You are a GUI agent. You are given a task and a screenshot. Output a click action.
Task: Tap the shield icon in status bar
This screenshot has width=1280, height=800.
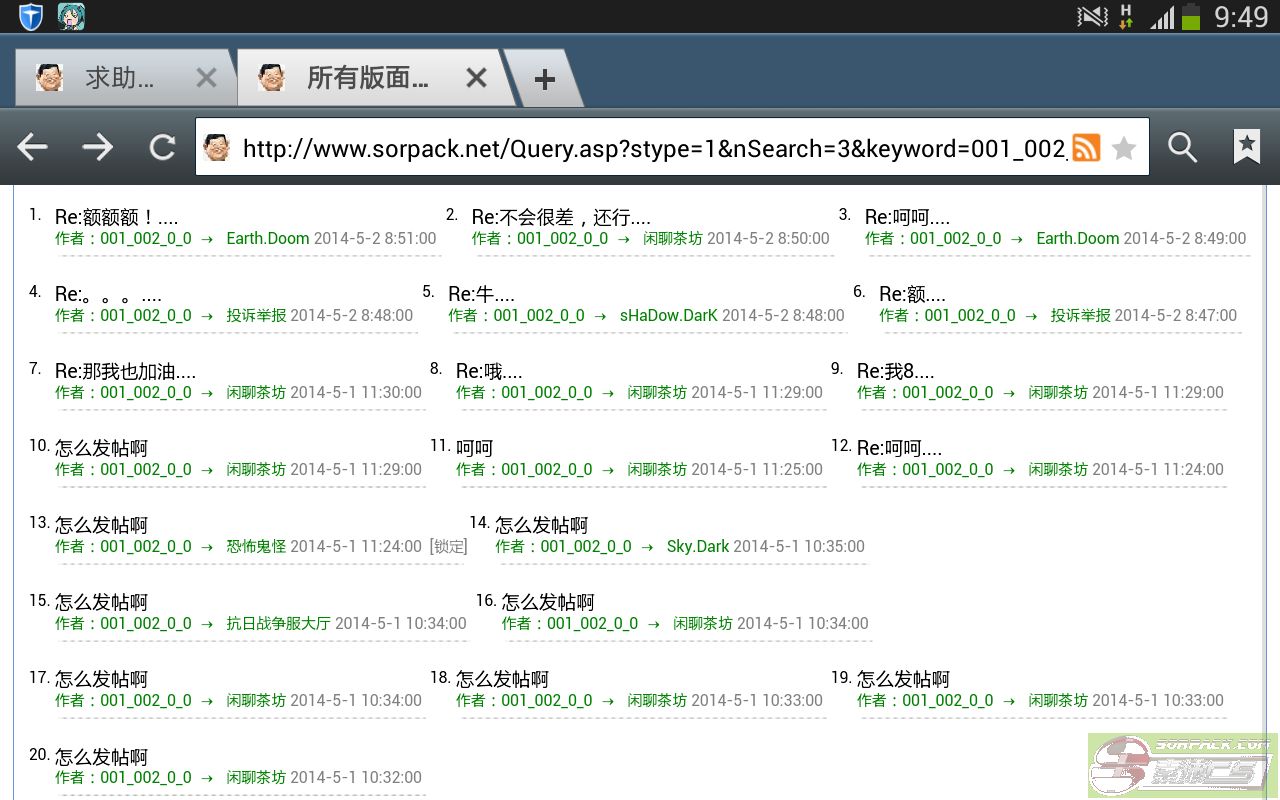tap(31, 16)
